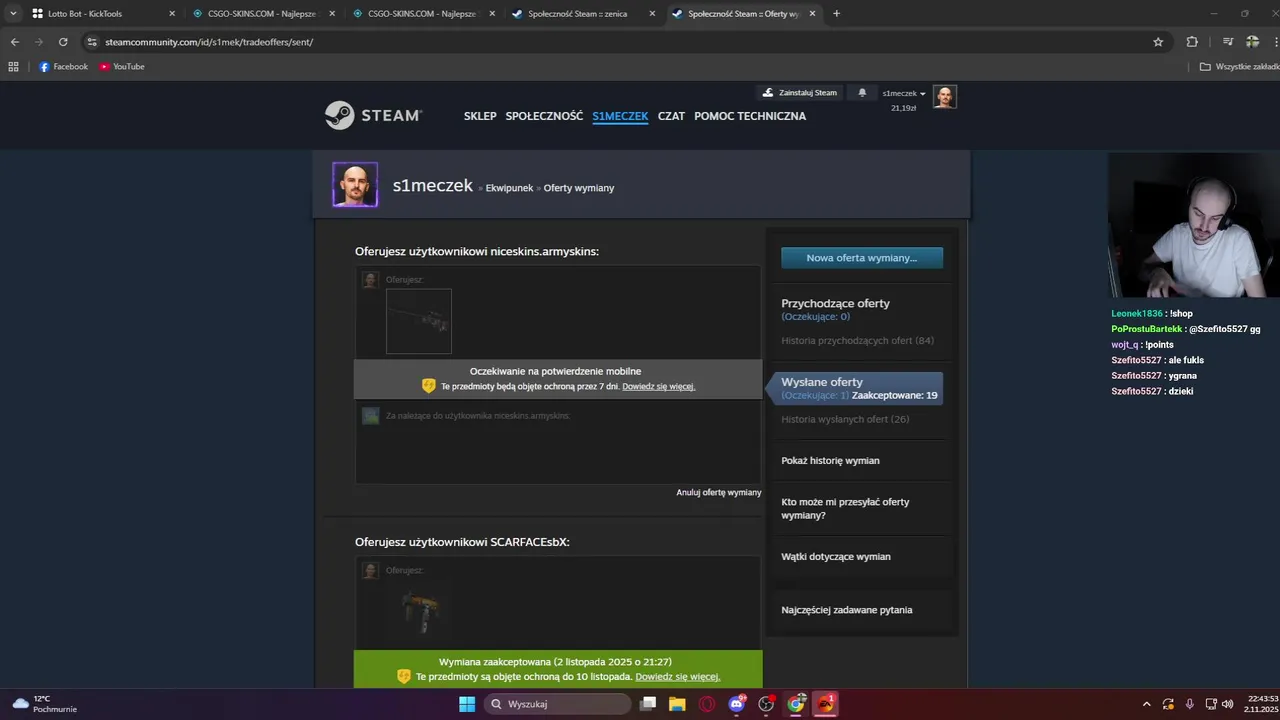Screen dimensions: 1280x720
Task: Open Chrome apps grid
Action: coord(13,67)
